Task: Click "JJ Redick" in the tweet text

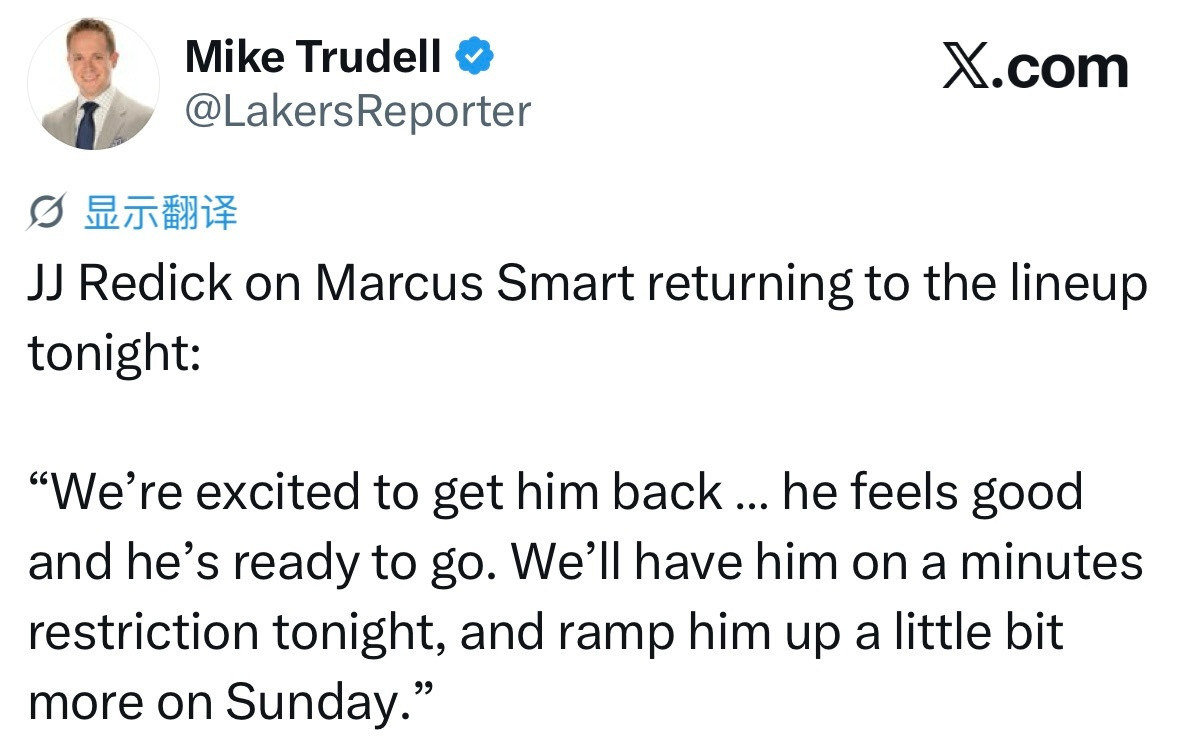Action: (130, 284)
